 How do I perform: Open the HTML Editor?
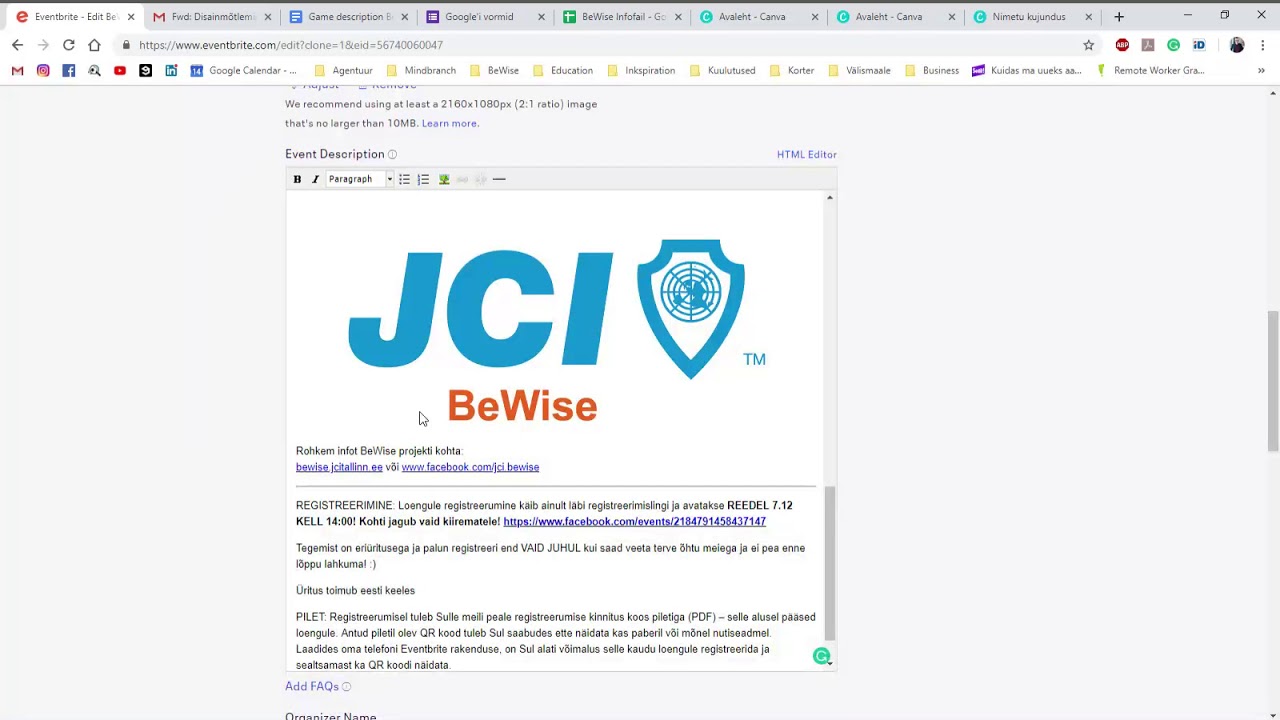pyautogui.click(x=806, y=154)
